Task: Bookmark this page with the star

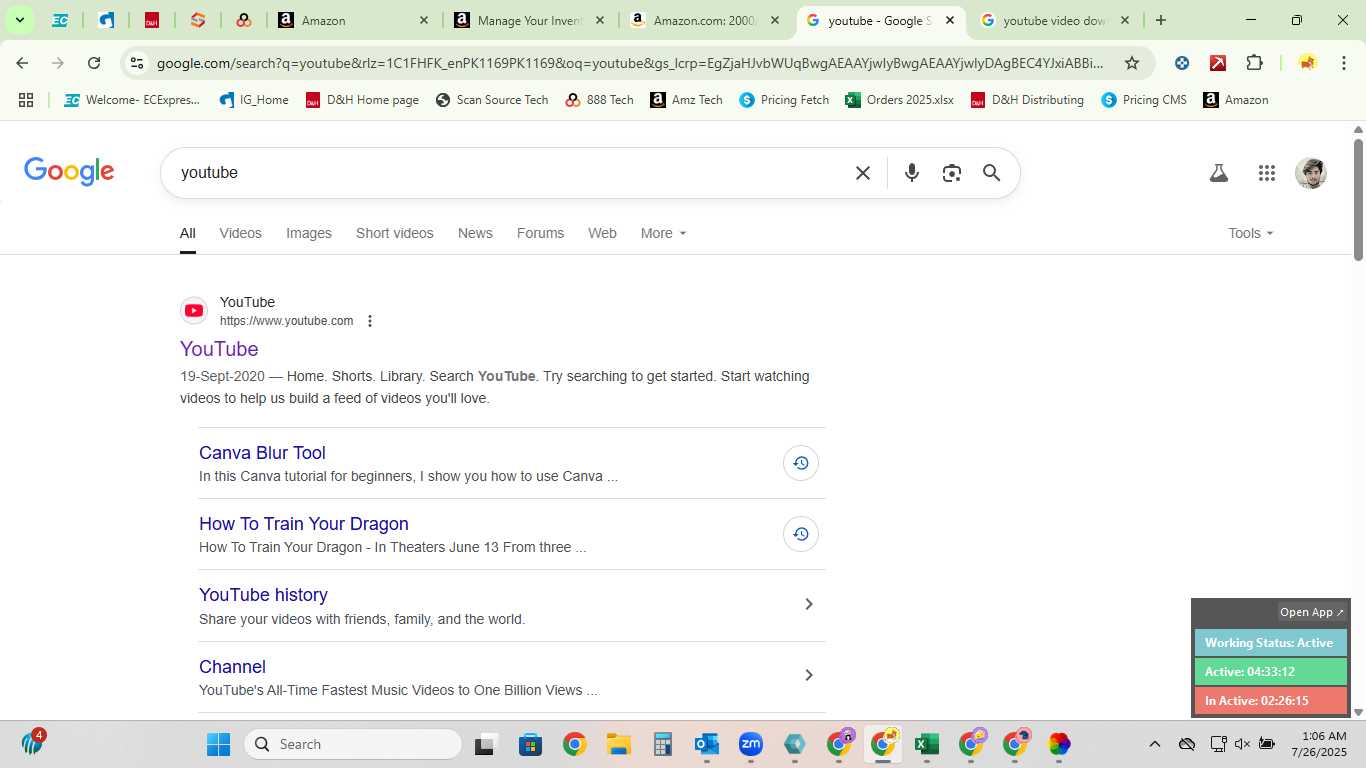Action: tap(1132, 63)
